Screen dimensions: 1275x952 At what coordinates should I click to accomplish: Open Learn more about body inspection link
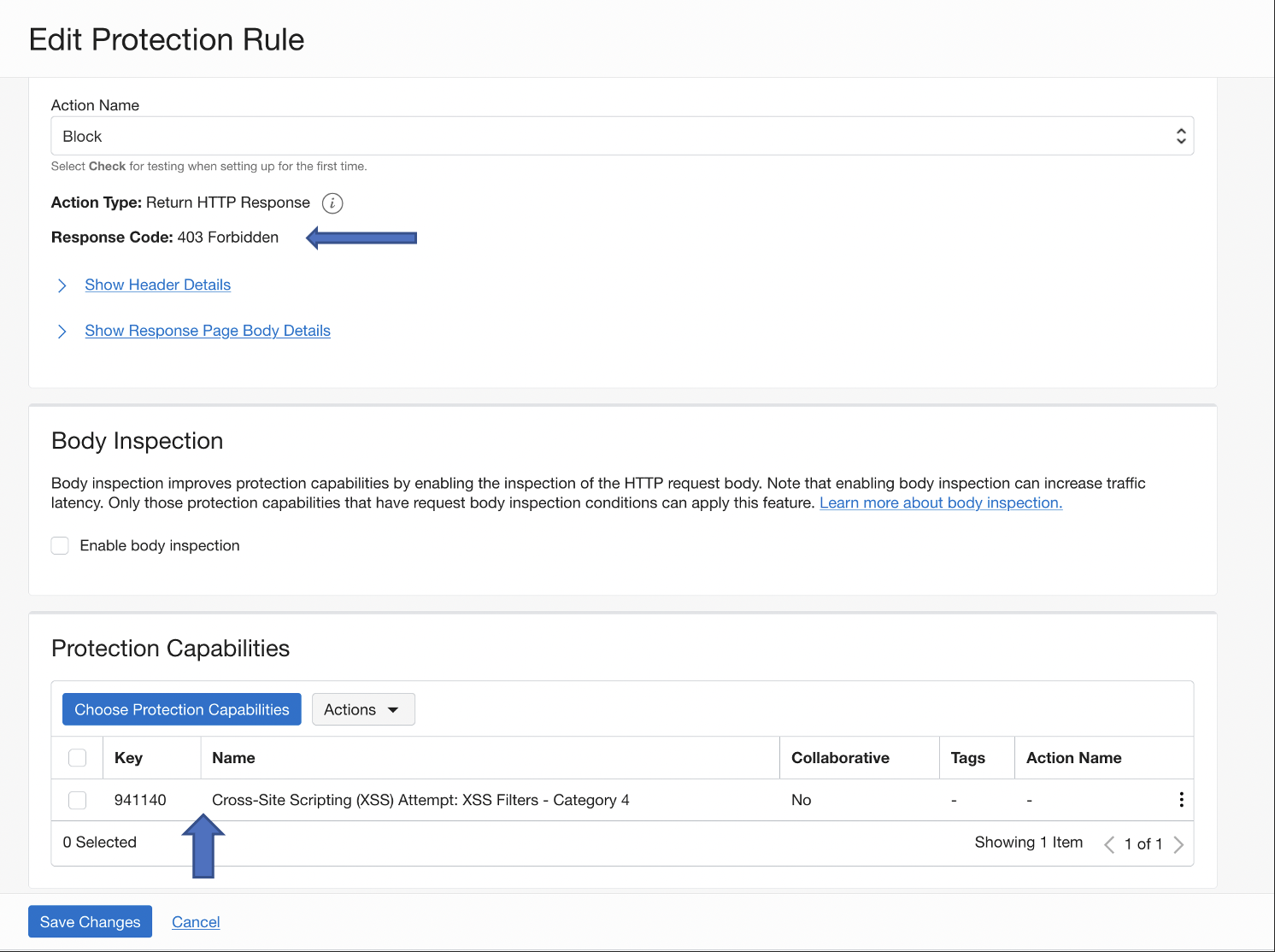coord(941,503)
